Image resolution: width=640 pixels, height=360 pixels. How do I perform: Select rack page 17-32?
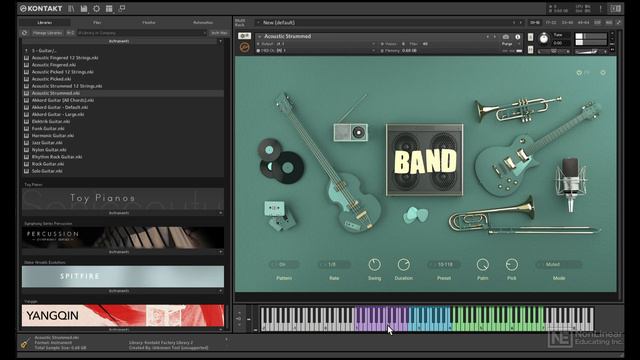(551, 22)
